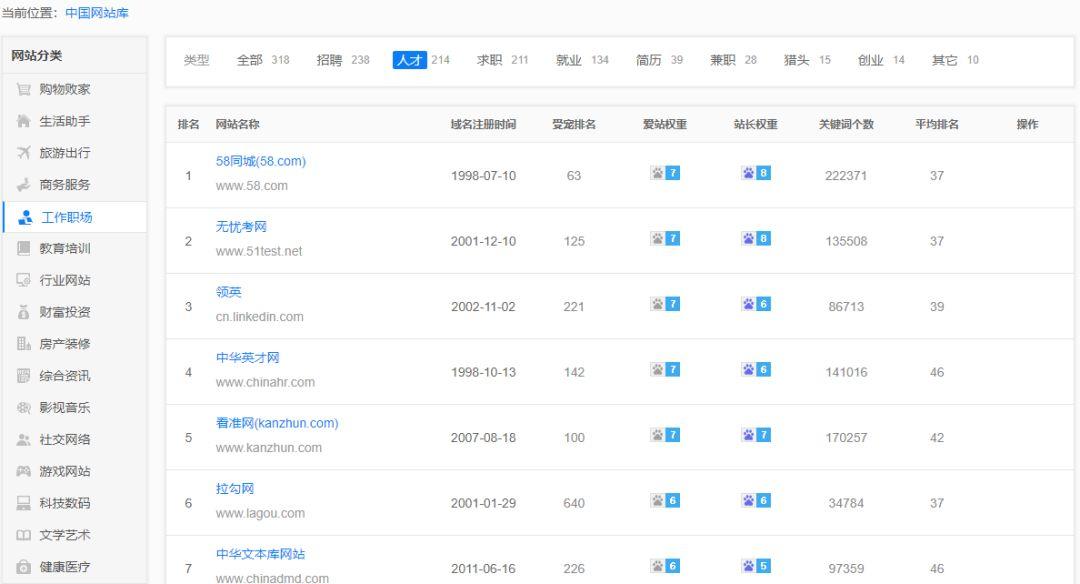Click the news icon beside 综合资讯
The image size is (1080, 584).
(23, 376)
